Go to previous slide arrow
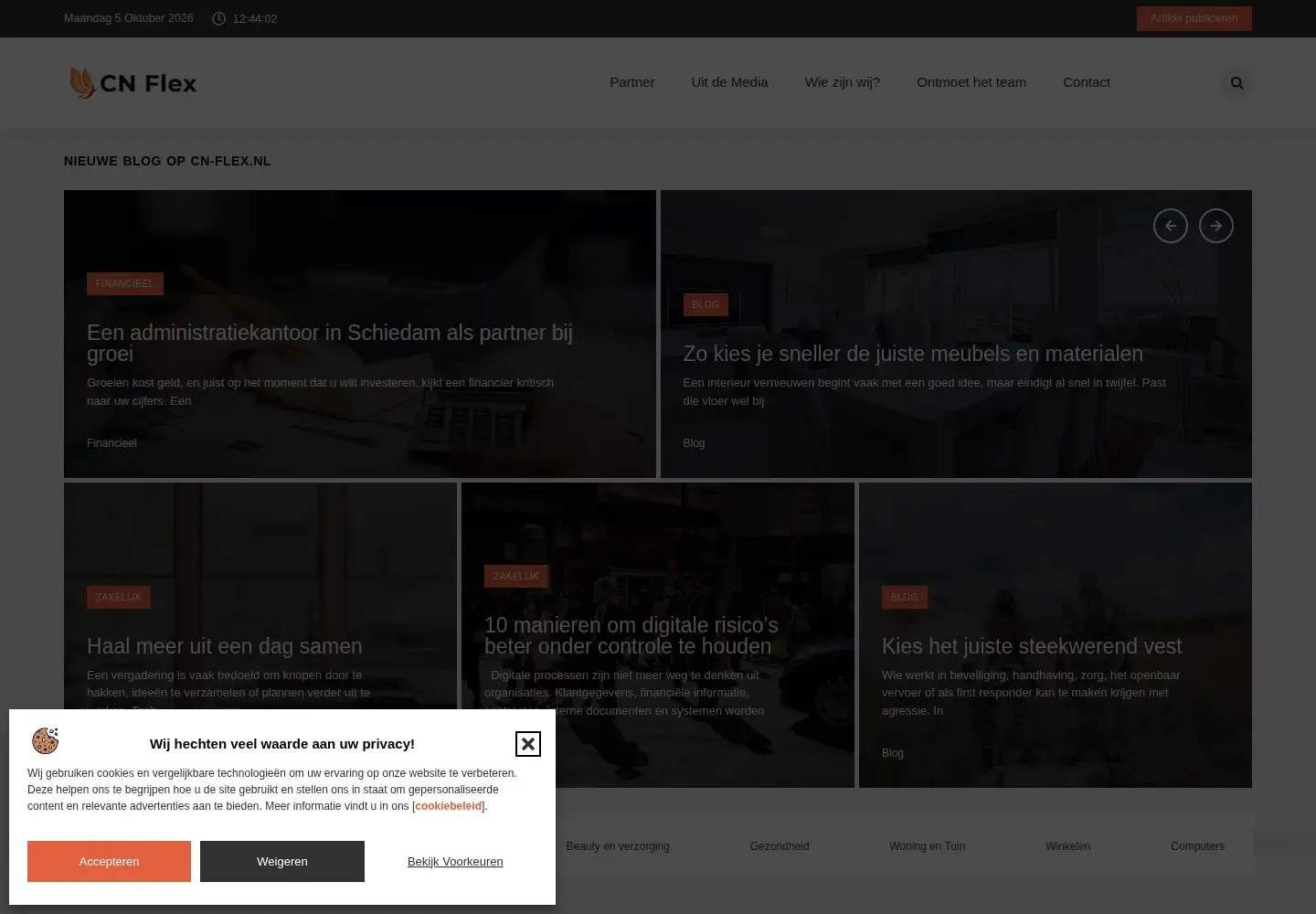This screenshot has width=1316, height=914. (1170, 226)
